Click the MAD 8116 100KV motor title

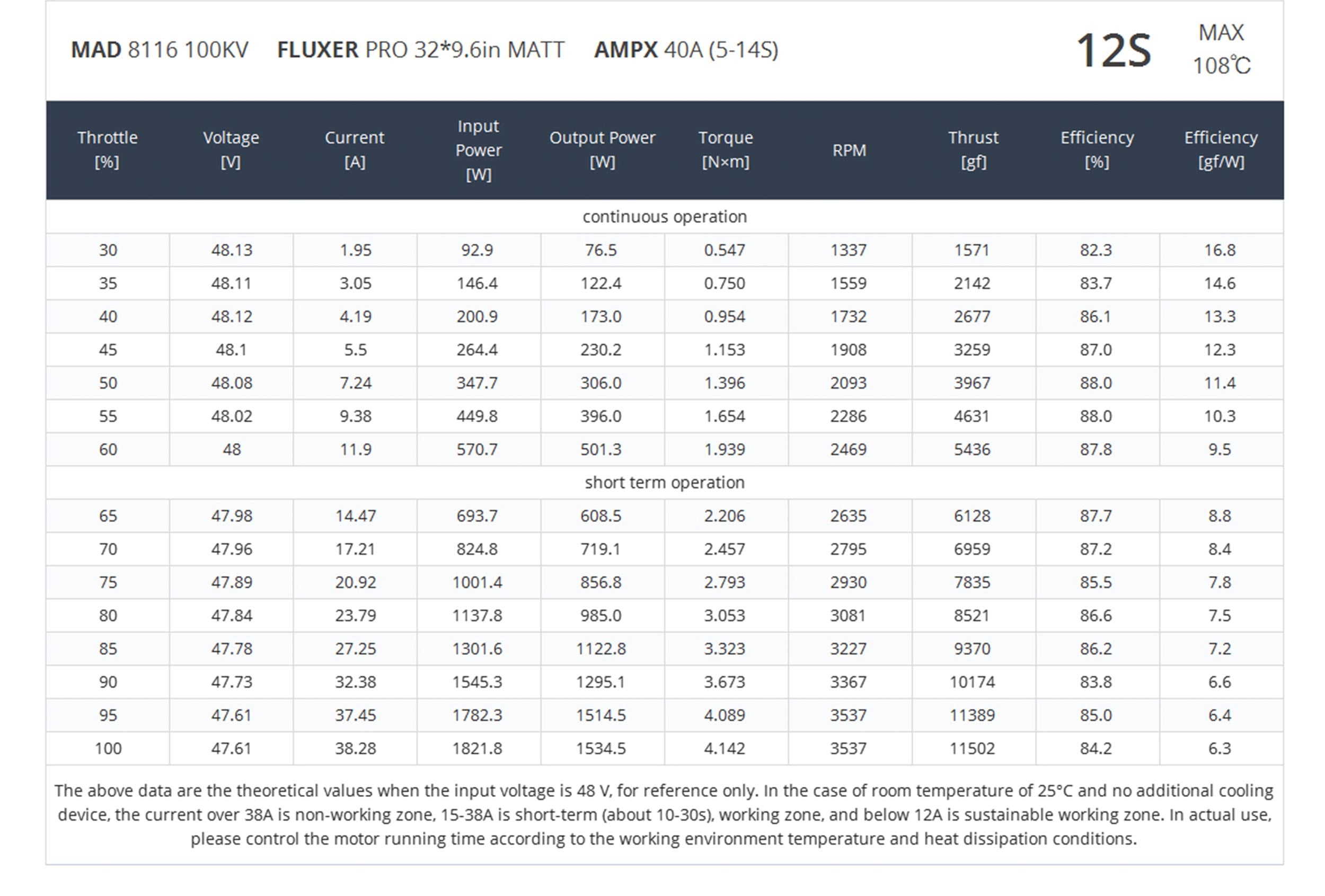pyautogui.click(x=160, y=50)
